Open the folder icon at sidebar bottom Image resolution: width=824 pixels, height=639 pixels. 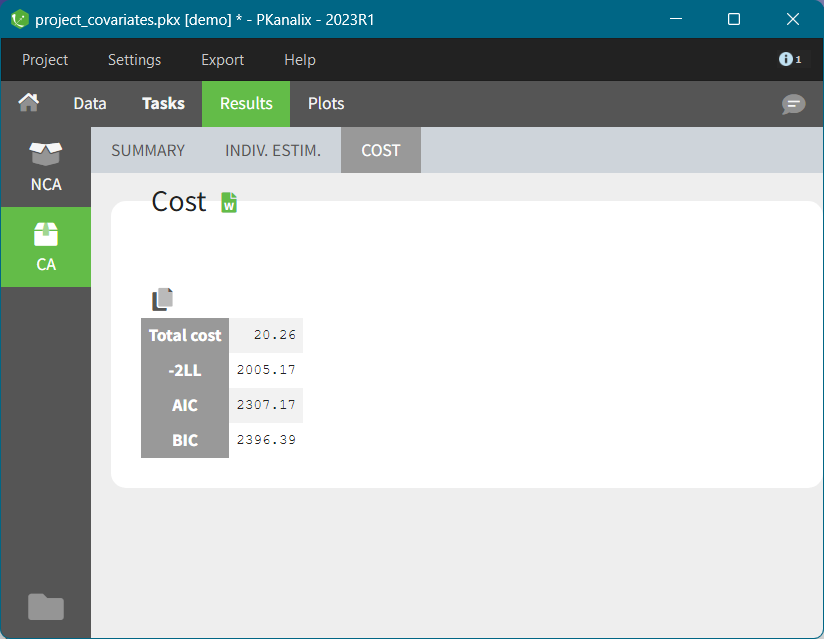point(45,606)
